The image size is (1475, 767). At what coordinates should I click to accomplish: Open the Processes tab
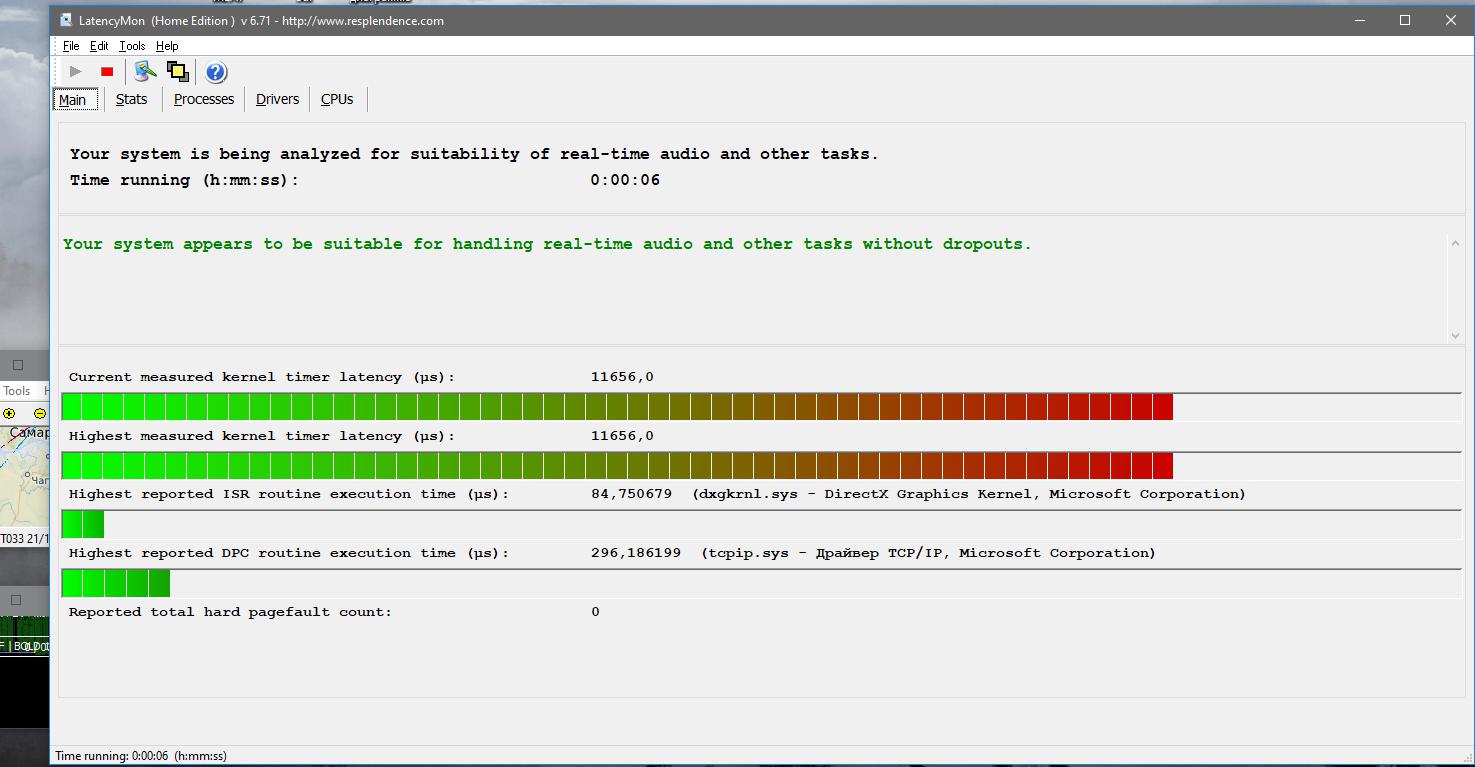point(204,99)
